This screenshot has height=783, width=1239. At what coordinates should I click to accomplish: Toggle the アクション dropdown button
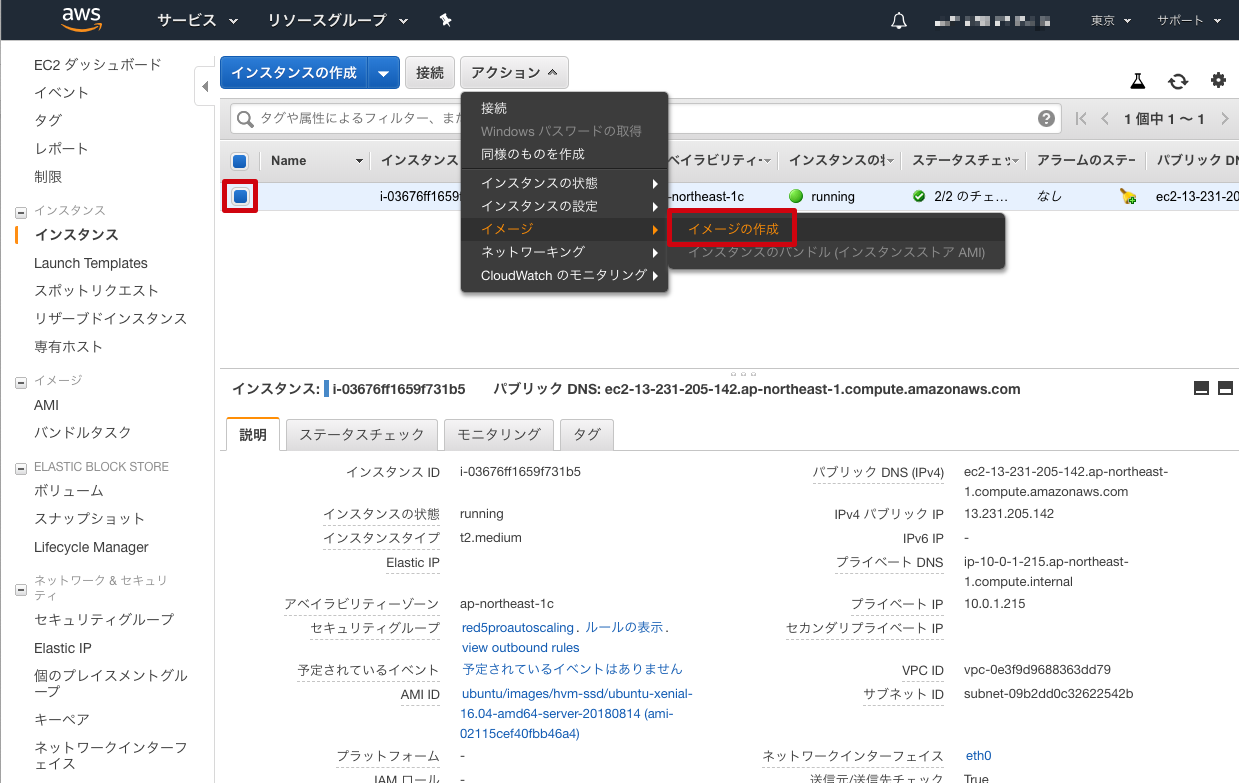515,73
